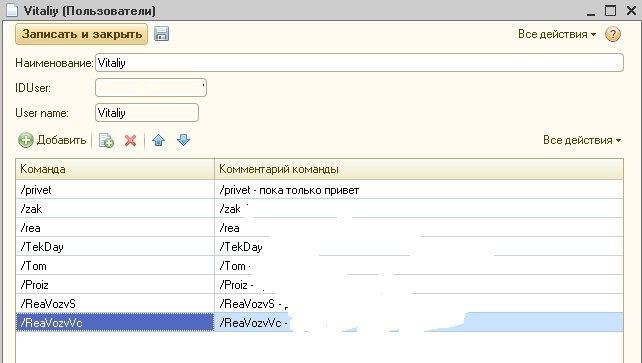Open table's Все действия dropdown menu
Image resolution: width=642 pixels, height=363 pixels.
pos(582,140)
